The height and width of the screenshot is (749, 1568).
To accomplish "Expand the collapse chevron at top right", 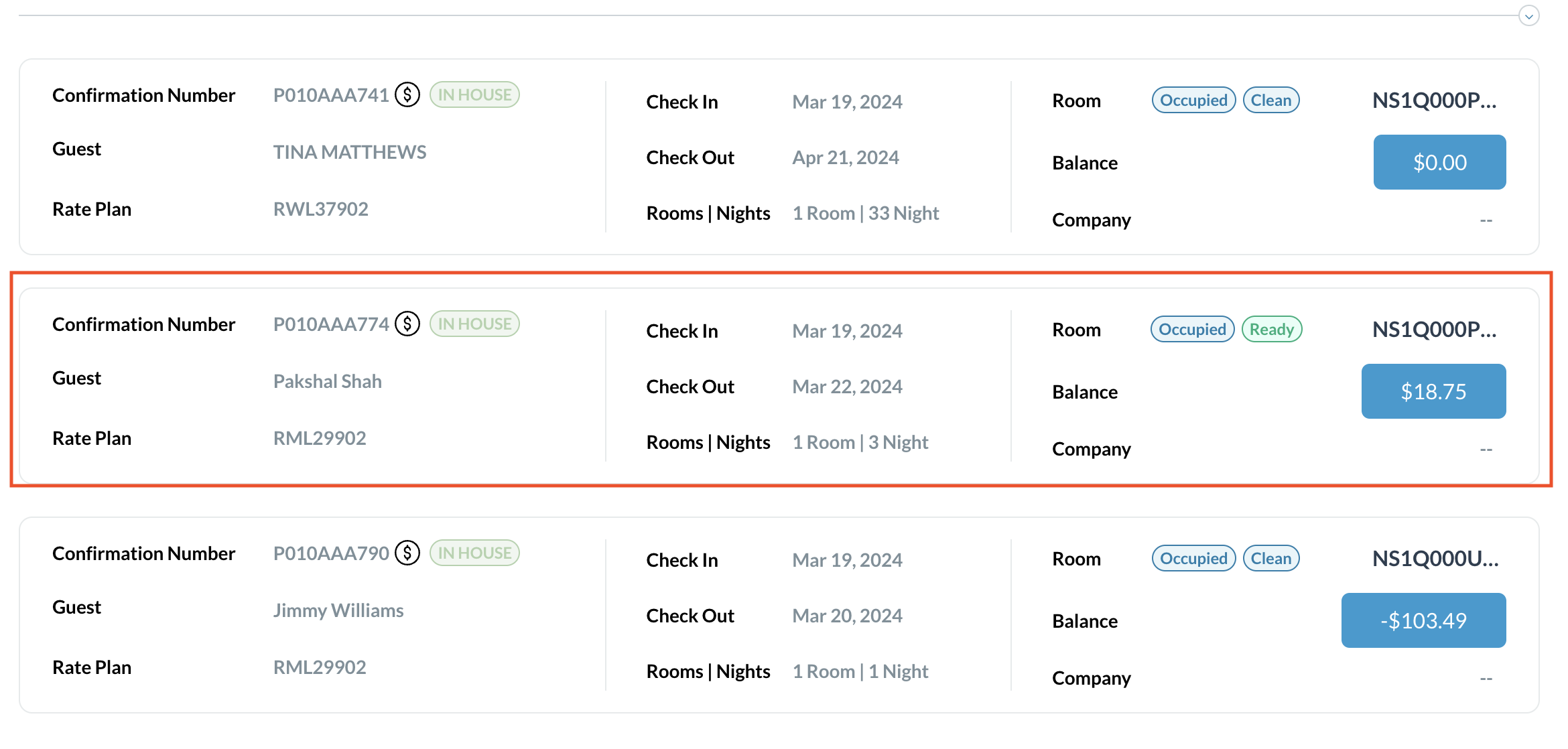I will coord(1528,16).
